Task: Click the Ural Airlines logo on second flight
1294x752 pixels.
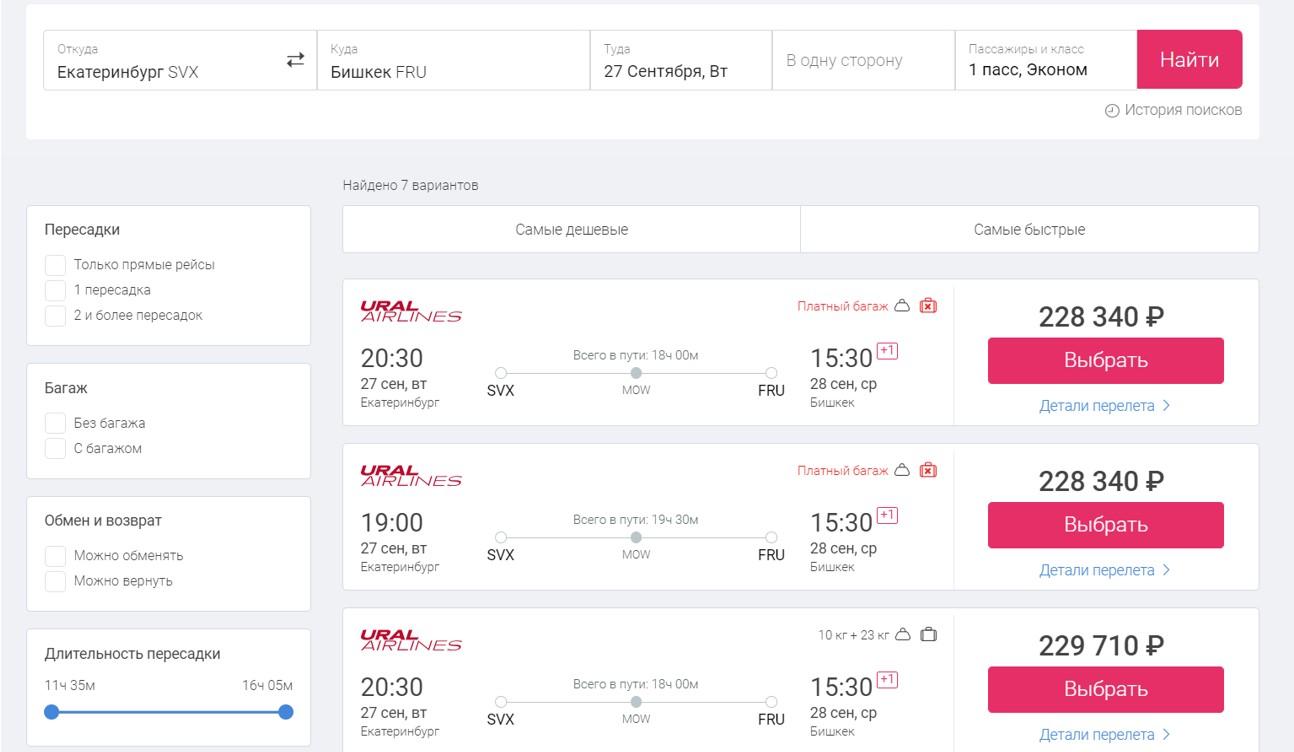Action: point(411,476)
